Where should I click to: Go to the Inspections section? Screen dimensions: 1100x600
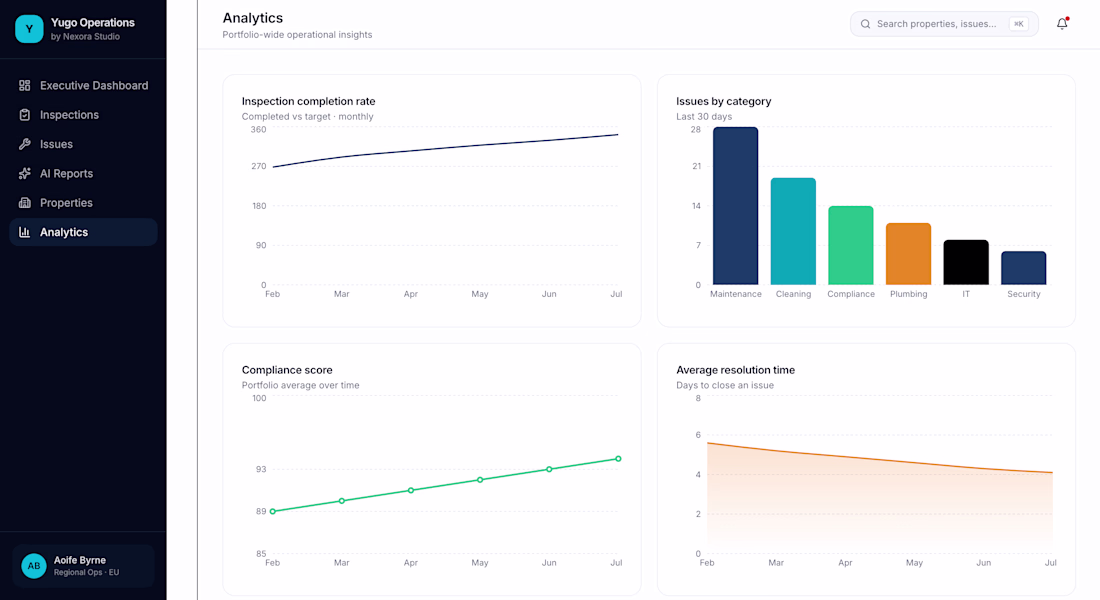point(83,115)
